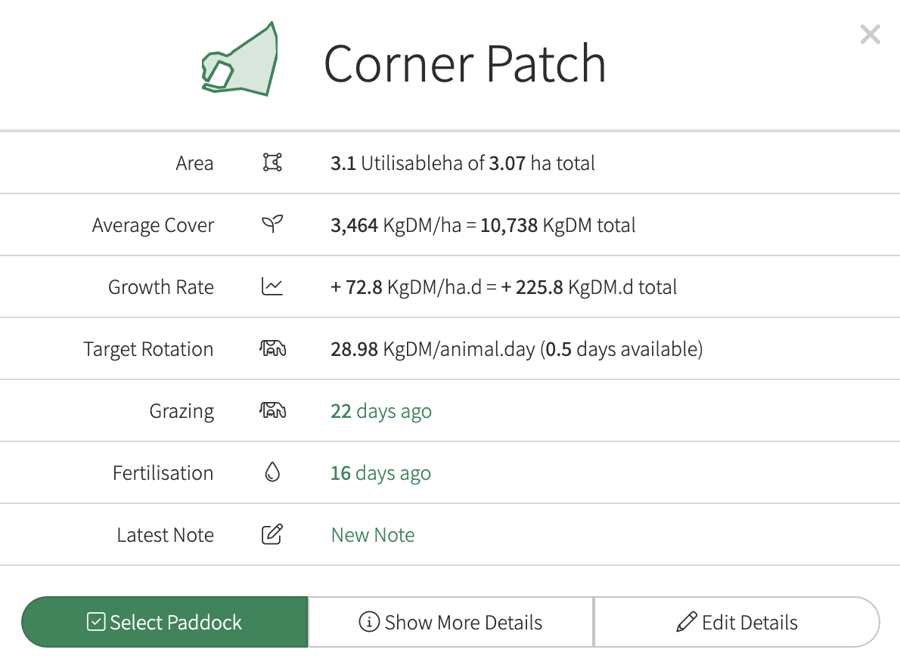Viewport: 900px width, 668px height.
Task: Click the Fertilisation droplet icon
Action: [x=272, y=473]
